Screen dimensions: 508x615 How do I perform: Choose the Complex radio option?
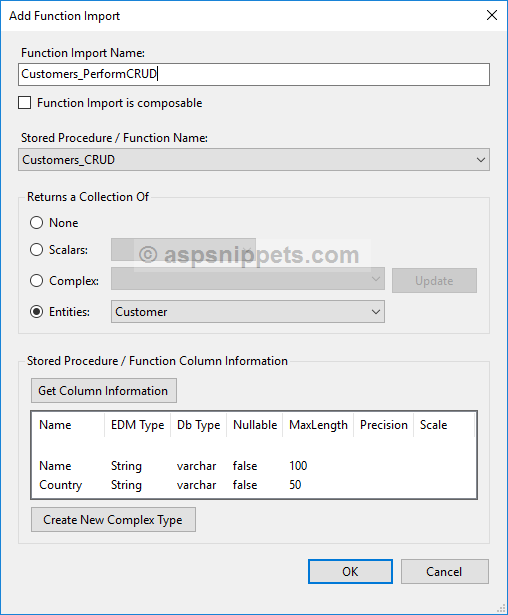click(x=36, y=281)
